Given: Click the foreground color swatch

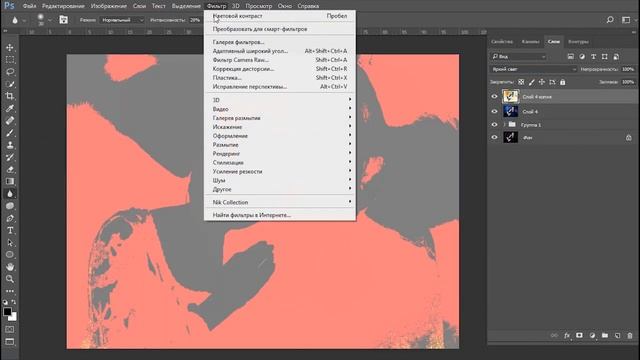Looking at the screenshot, I should pyautogui.click(x=7, y=311).
